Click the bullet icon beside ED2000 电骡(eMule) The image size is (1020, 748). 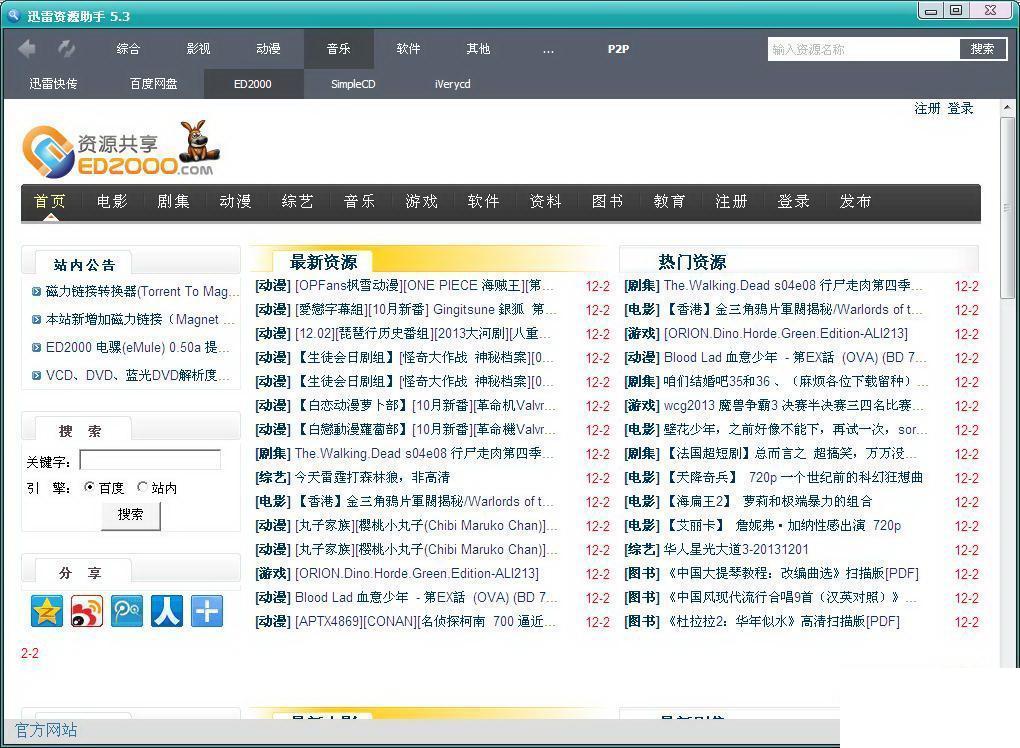pyautogui.click(x=36, y=347)
